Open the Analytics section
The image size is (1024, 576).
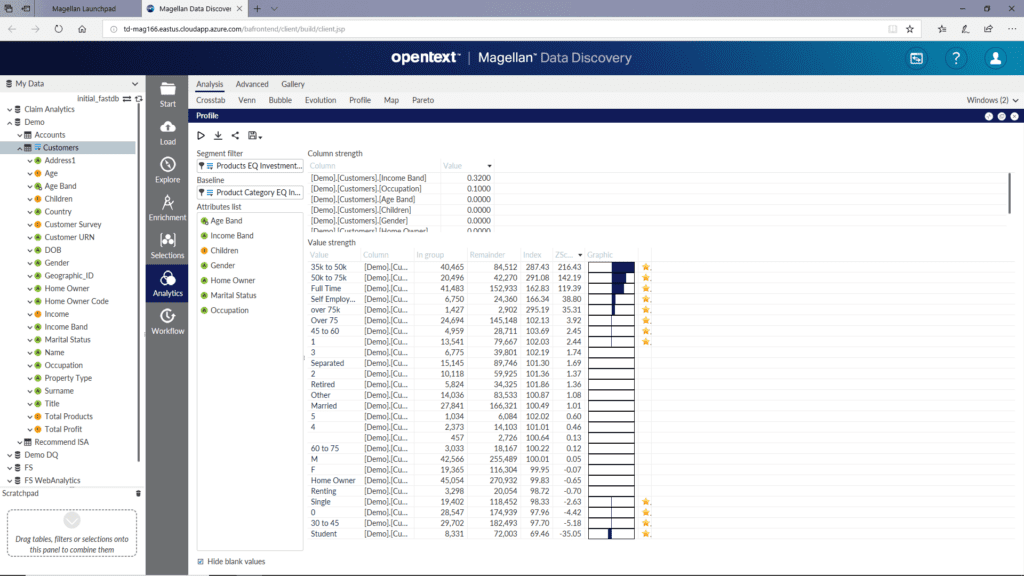(x=167, y=284)
